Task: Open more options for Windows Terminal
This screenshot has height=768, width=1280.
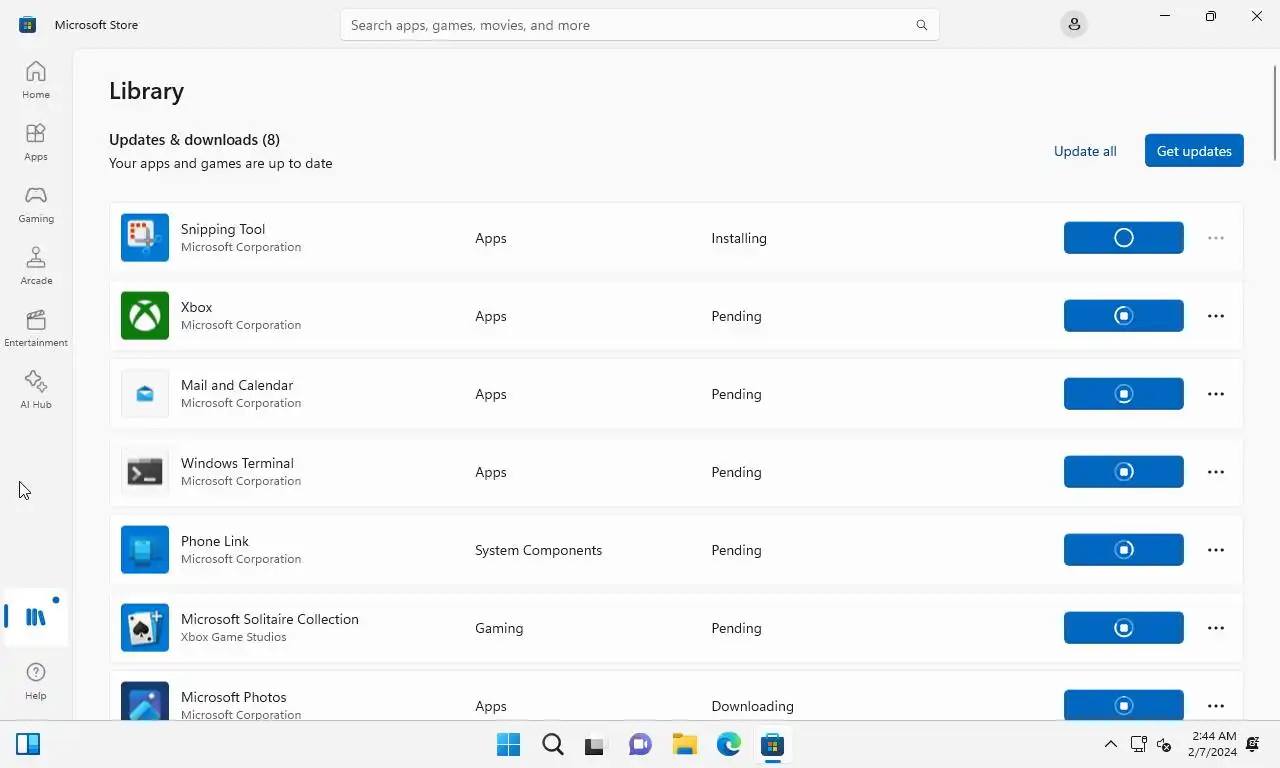Action: pos(1216,472)
